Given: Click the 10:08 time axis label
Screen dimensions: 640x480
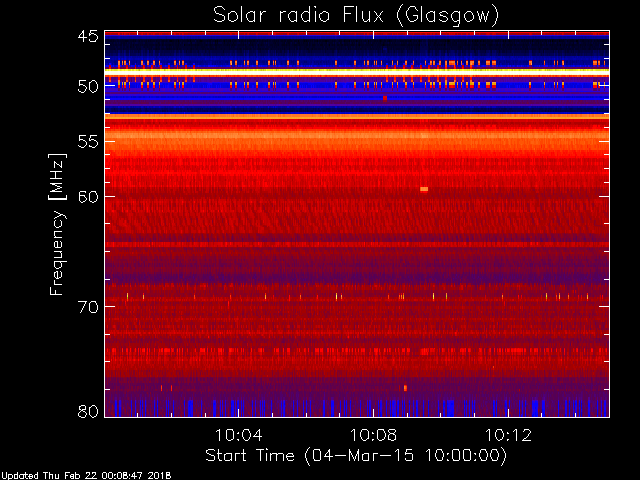Looking at the screenshot, I should coord(373,435).
